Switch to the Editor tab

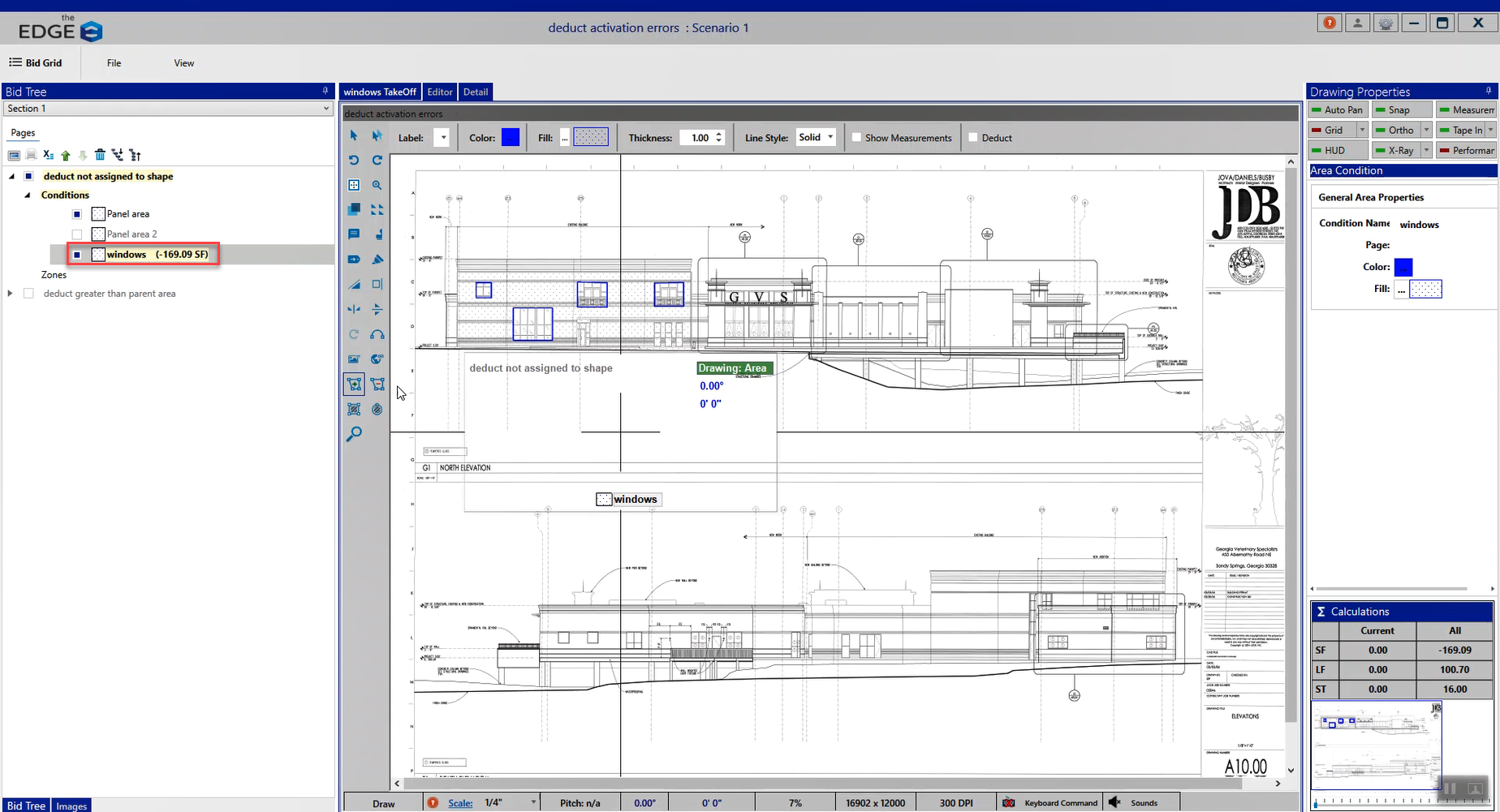(x=440, y=92)
